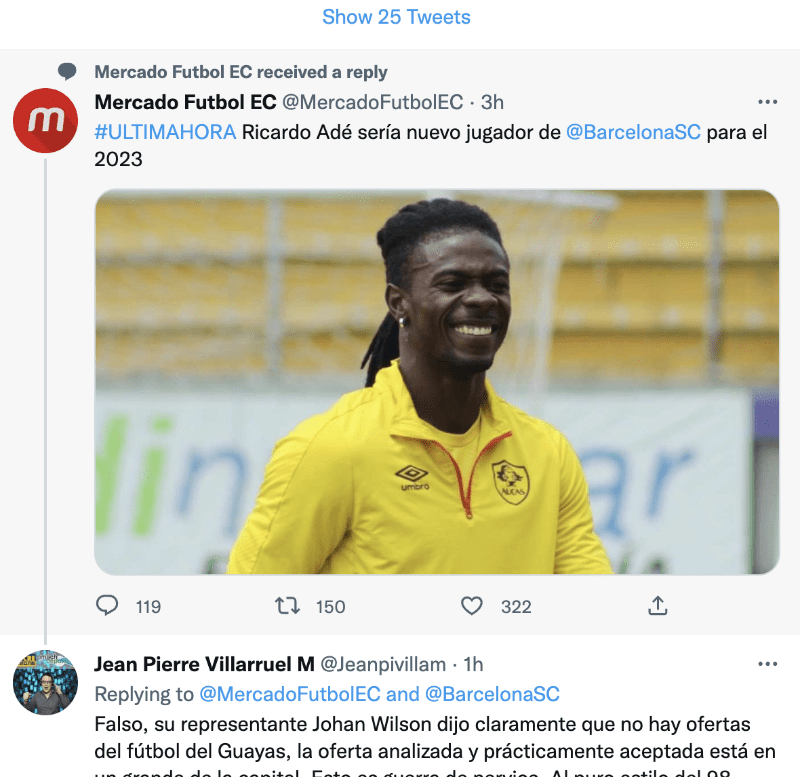Open the 1h timestamp of the reply
The height and width of the screenshot is (777, 800).
click(x=473, y=664)
